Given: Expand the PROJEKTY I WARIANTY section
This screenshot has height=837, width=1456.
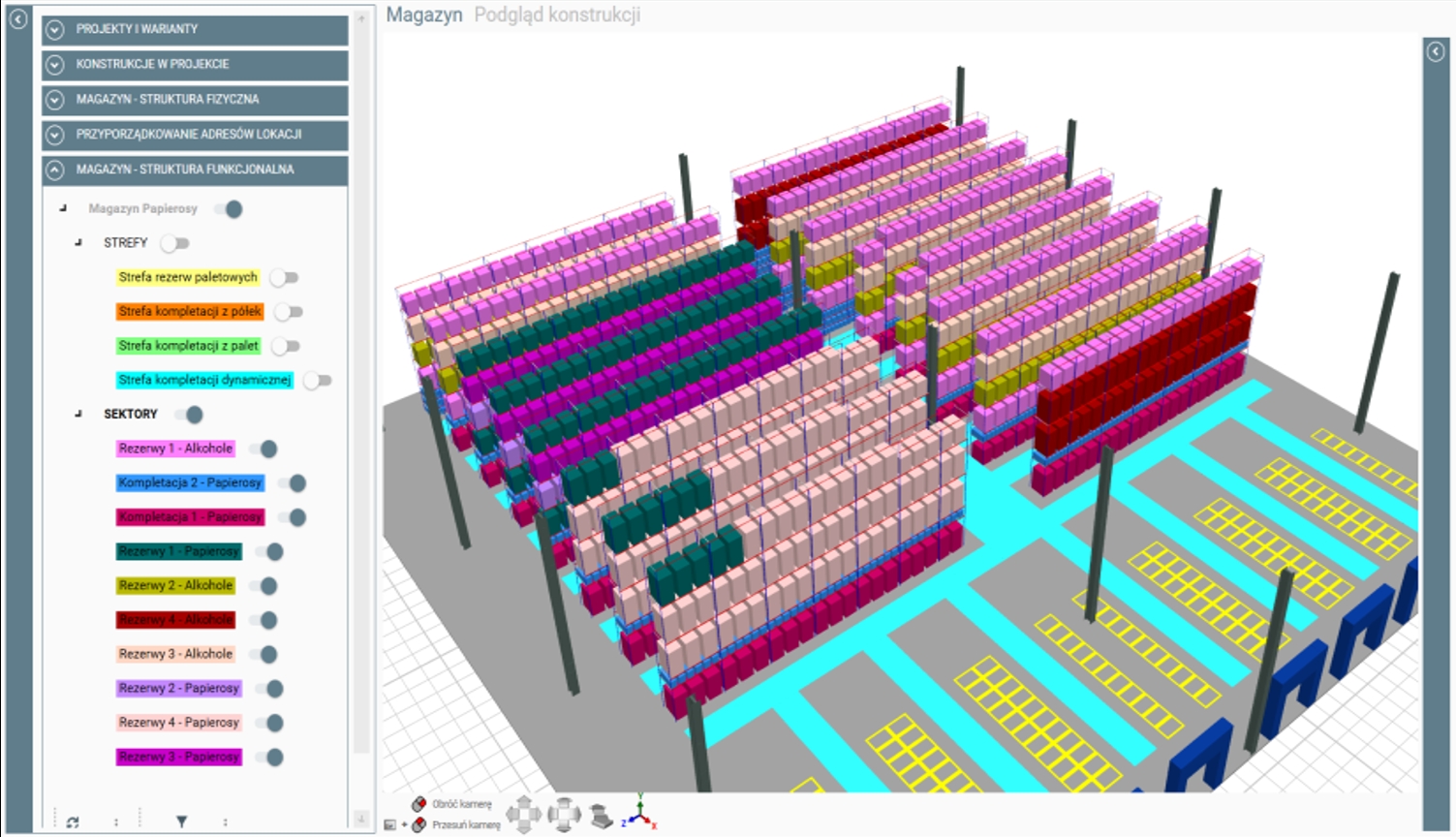Looking at the screenshot, I should 55,29.
